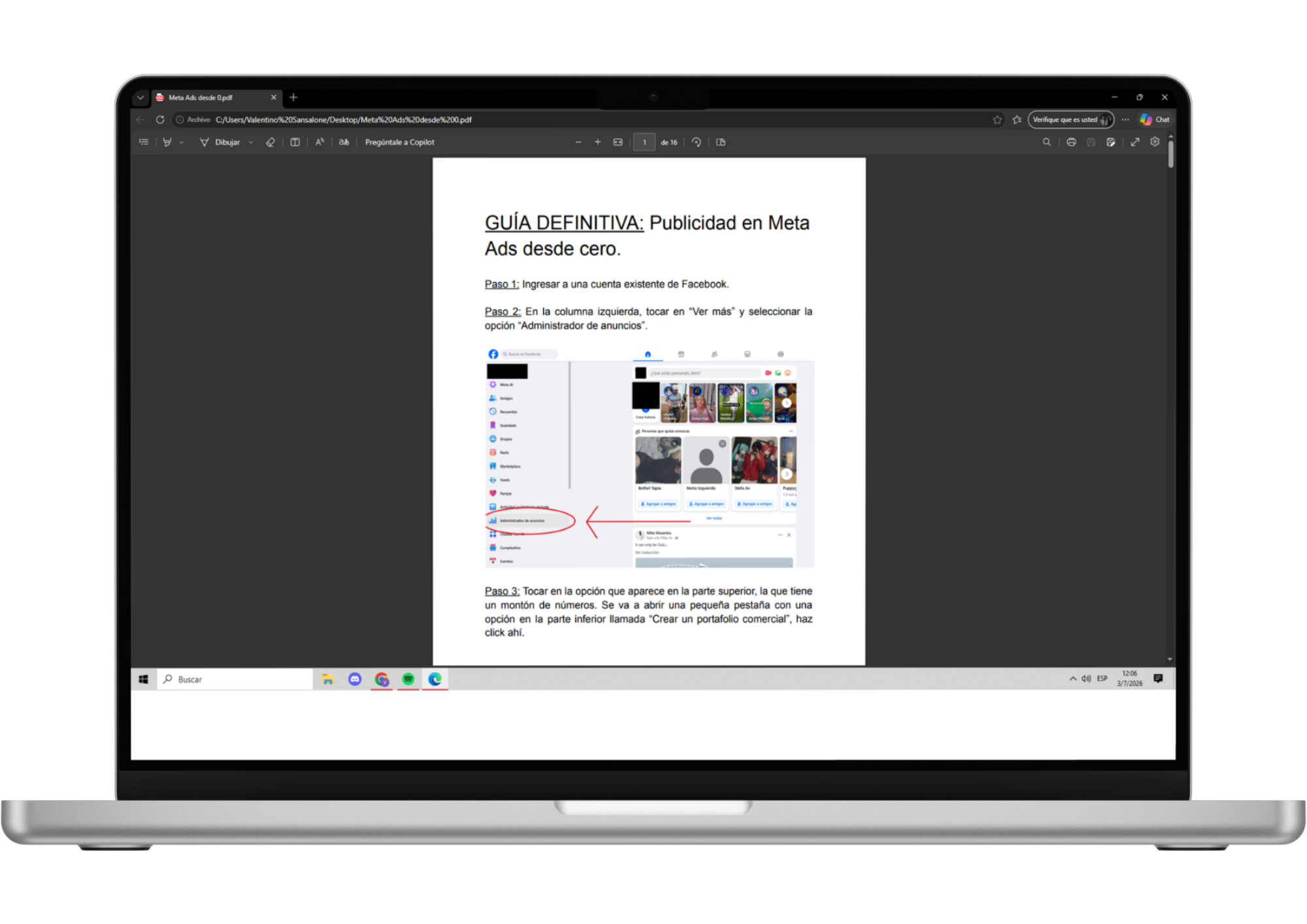Close the Meta Ads desde 0.pdf tab
1307x924 pixels.
click(x=274, y=97)
